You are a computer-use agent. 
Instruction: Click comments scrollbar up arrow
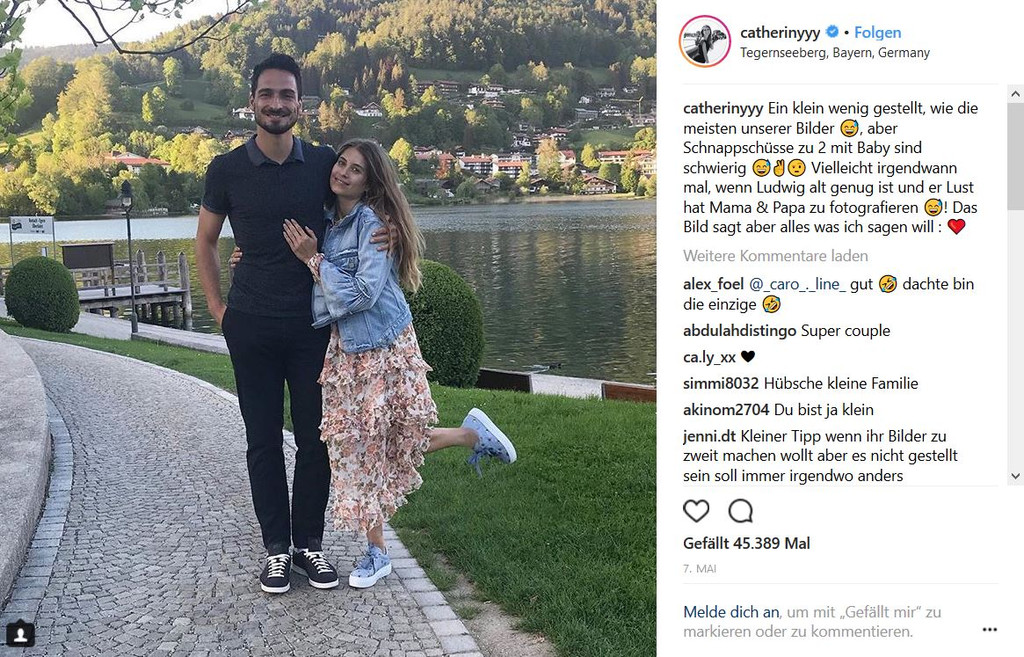pyautogui.click(x=1016, y=94)
